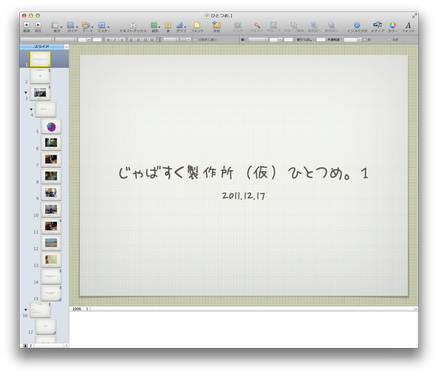Collapse the slide 16 disclosure triangle
Image resolution: width=438 pixels, height=375 pixels.
[26, 310]
